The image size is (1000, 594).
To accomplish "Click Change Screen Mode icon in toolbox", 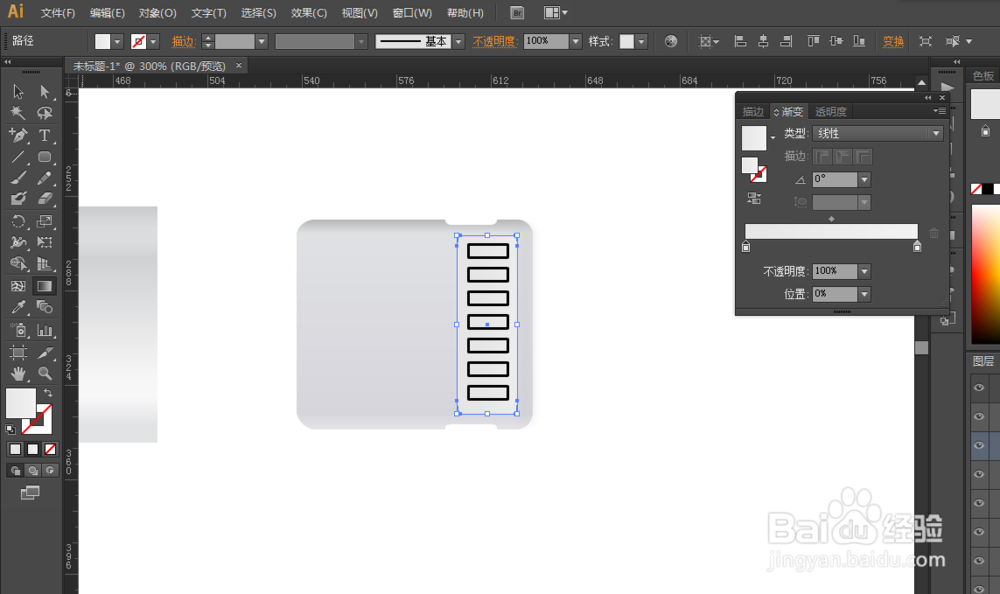I will coord(30,493).
